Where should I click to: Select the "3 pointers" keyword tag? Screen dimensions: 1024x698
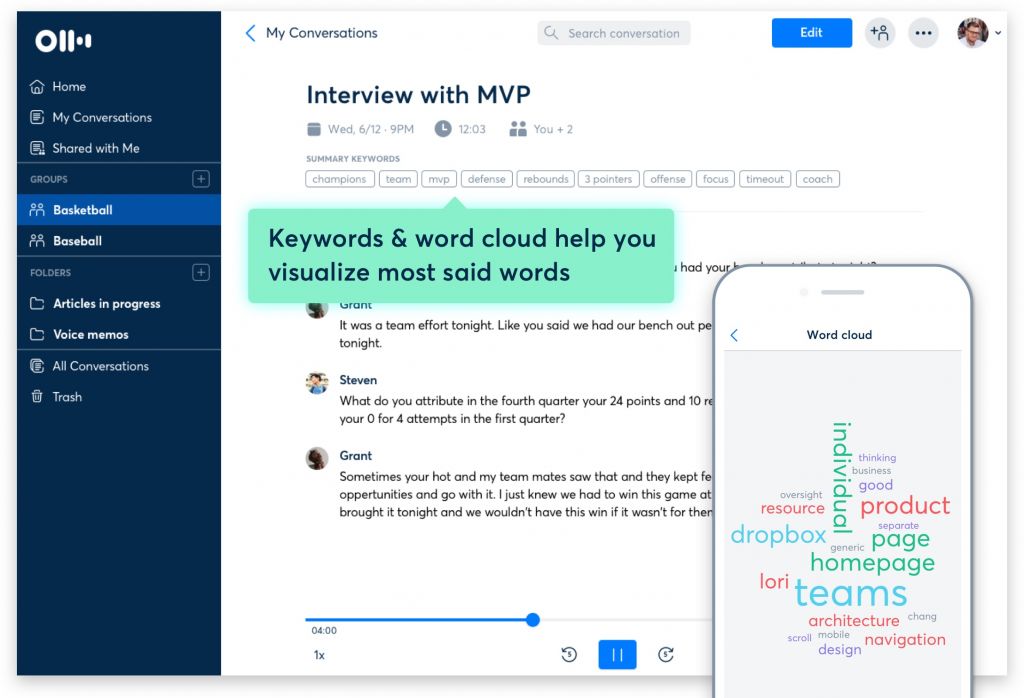(x=608, y=180)
